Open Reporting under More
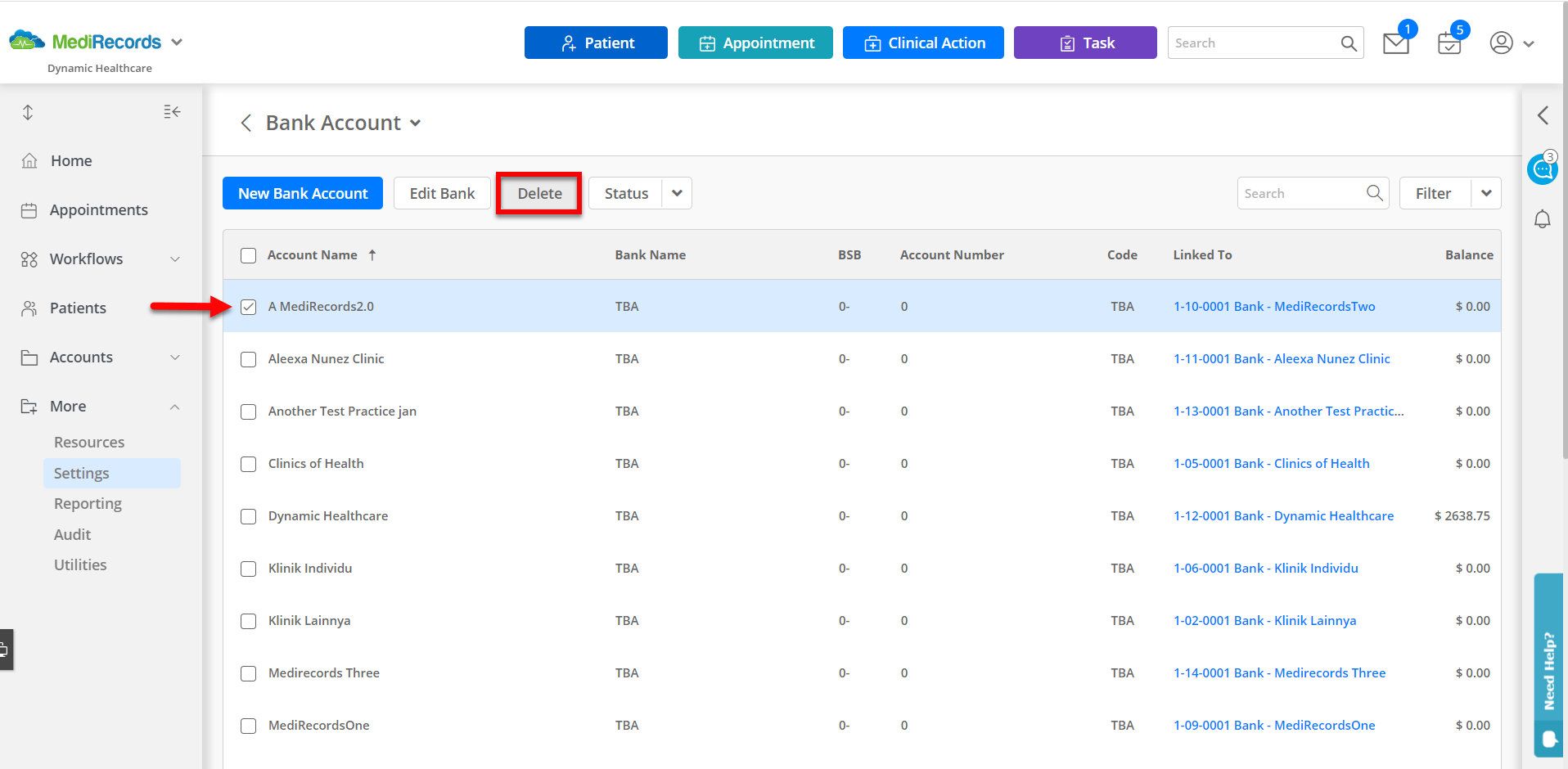Viewport: 1568px width, 769px height. (88, 504)
